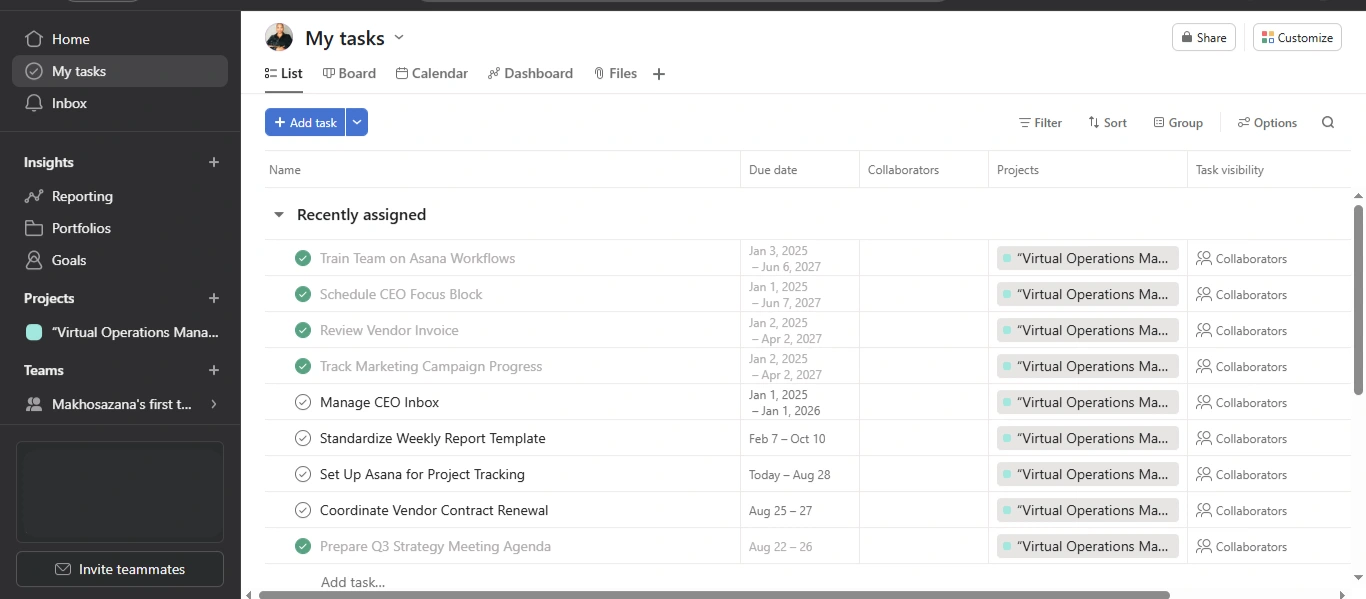Switch to the Board tab
1366x599 pixels.
click(x=349, y=73)
